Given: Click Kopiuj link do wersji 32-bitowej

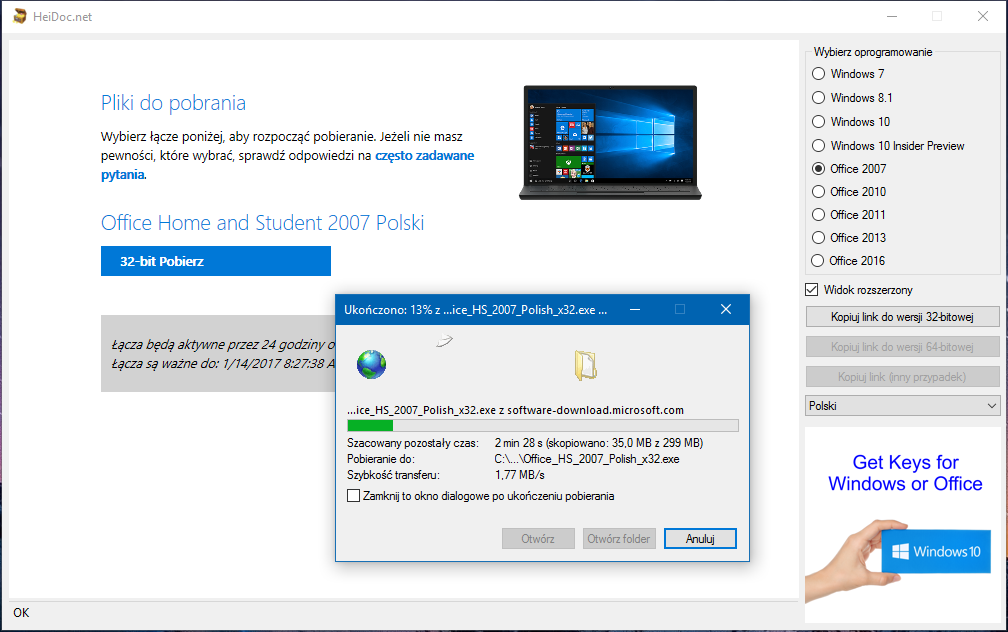Looking at the screenshot, I should pos(902,317).
